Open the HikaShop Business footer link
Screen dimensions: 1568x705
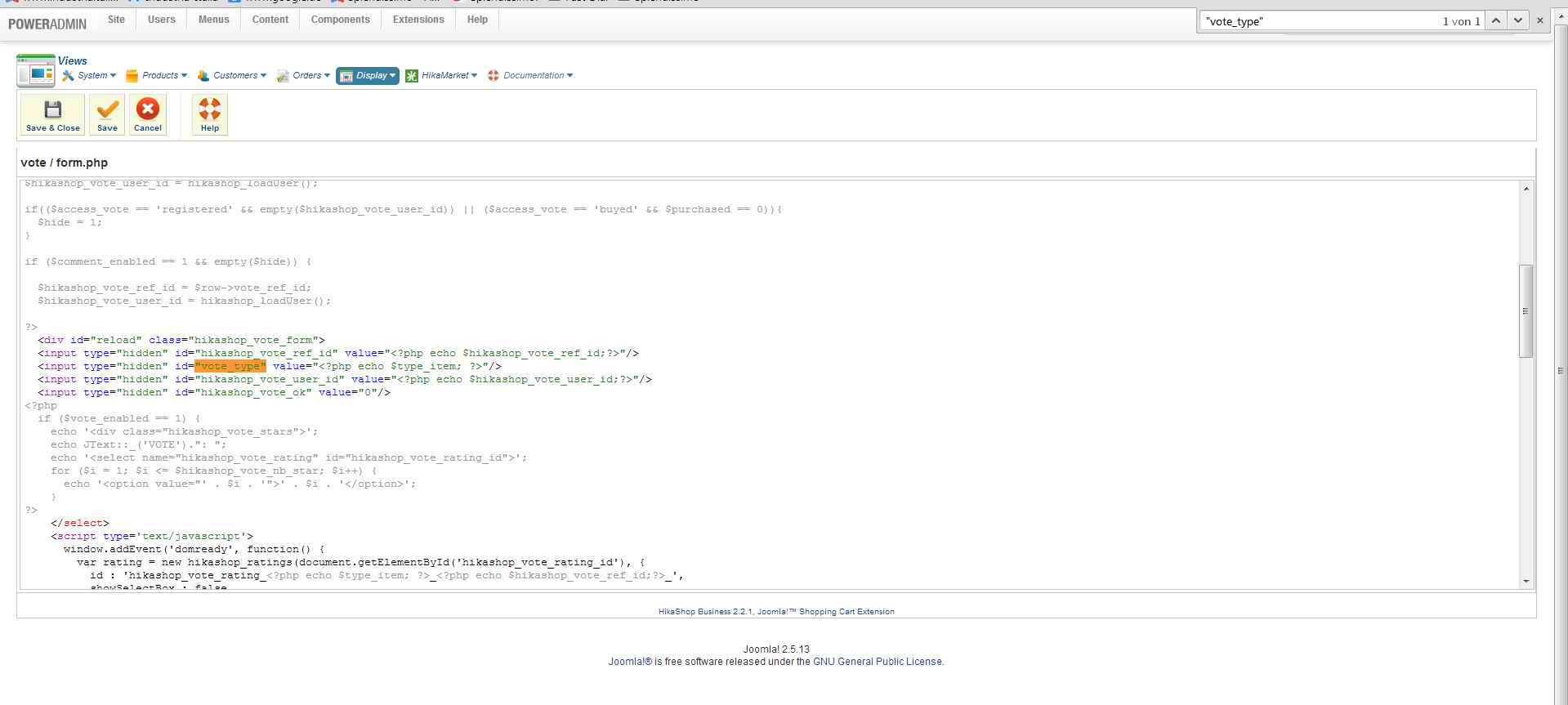(776, 612)
